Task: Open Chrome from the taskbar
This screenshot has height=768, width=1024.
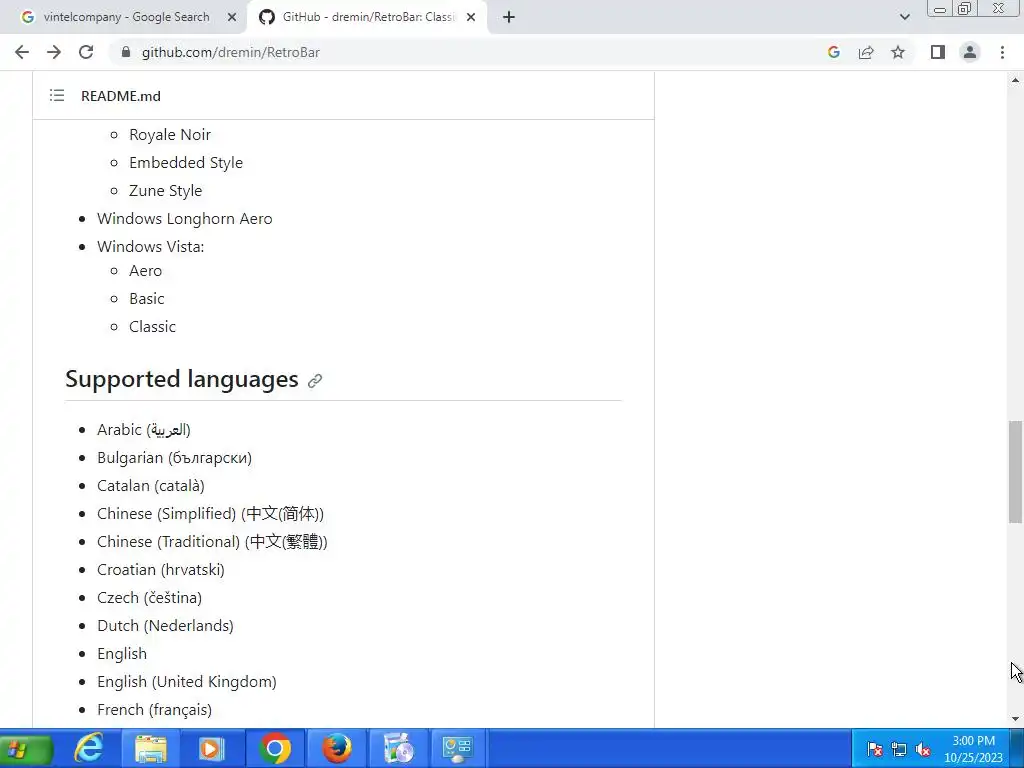Action: 274,748
